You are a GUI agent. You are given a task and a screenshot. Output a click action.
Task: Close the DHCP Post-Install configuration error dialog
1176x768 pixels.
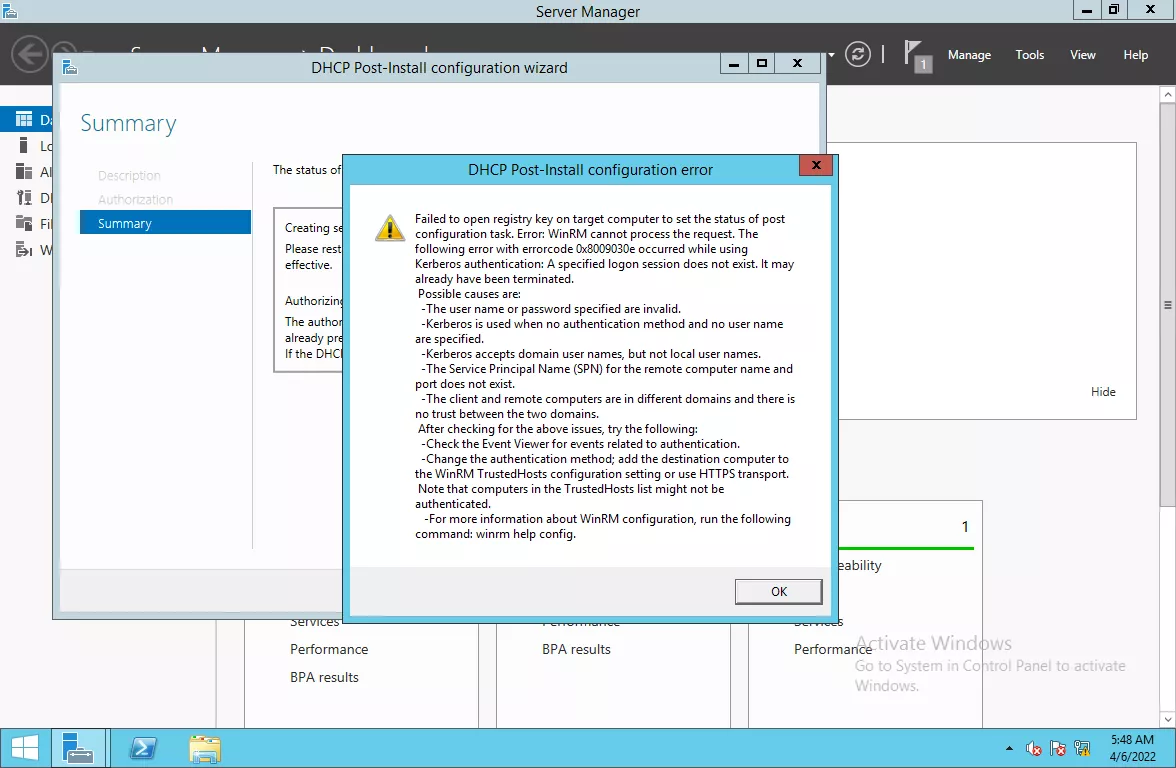pos(816,165)
